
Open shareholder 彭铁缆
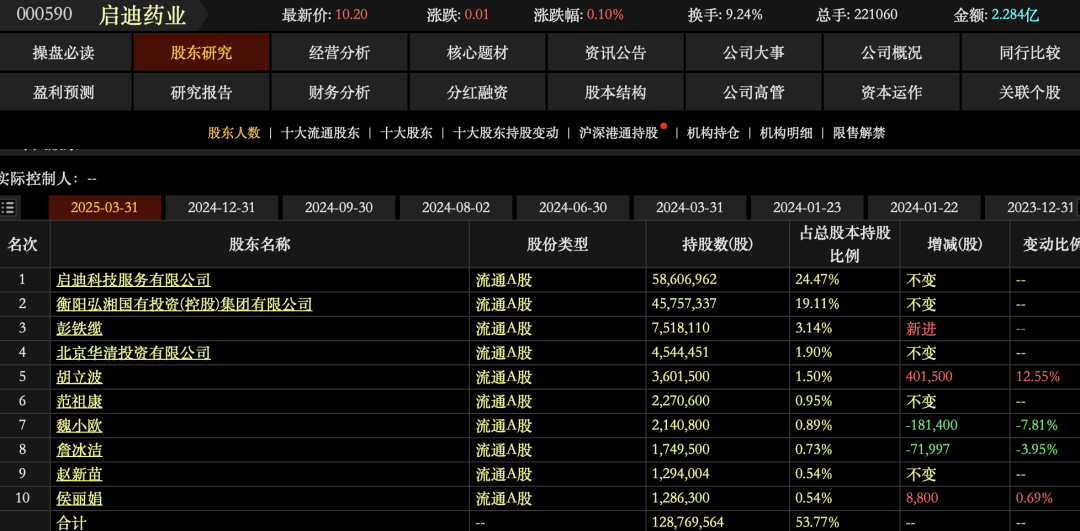click(x=79, y=329)
